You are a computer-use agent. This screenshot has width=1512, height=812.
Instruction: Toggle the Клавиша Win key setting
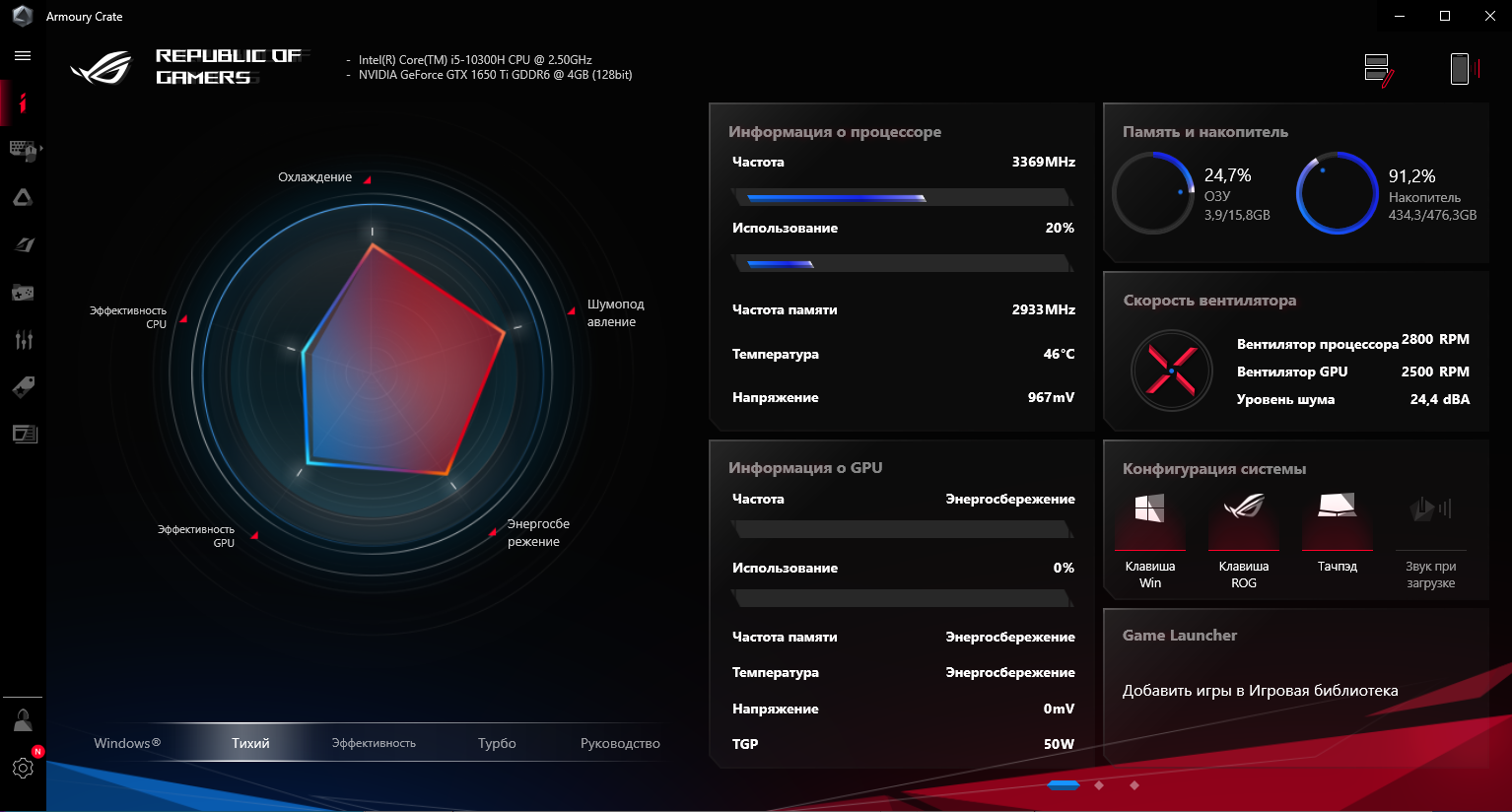[1150, 540]
